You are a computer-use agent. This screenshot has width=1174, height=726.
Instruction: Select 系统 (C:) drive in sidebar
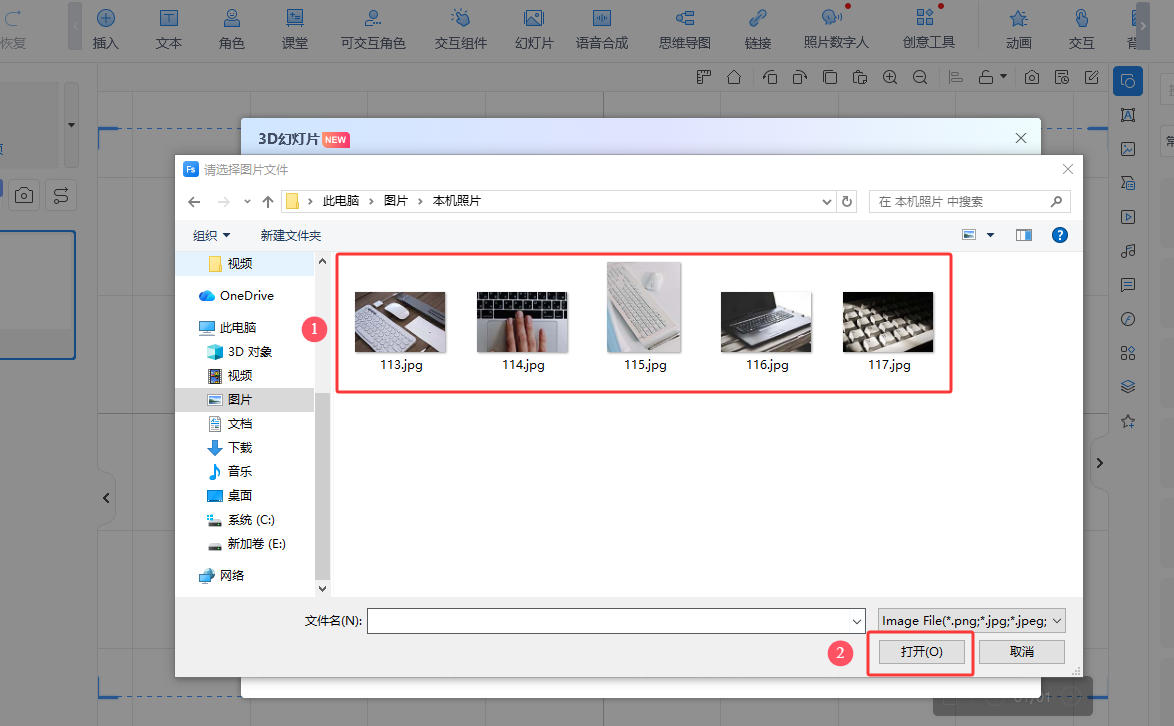point(250,519)
